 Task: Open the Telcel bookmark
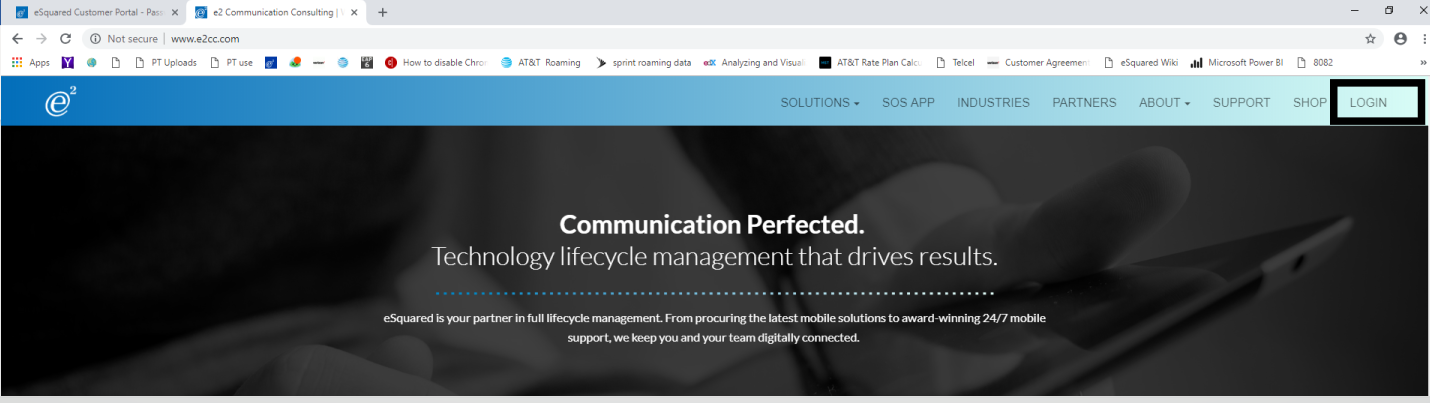pos(955,62)
